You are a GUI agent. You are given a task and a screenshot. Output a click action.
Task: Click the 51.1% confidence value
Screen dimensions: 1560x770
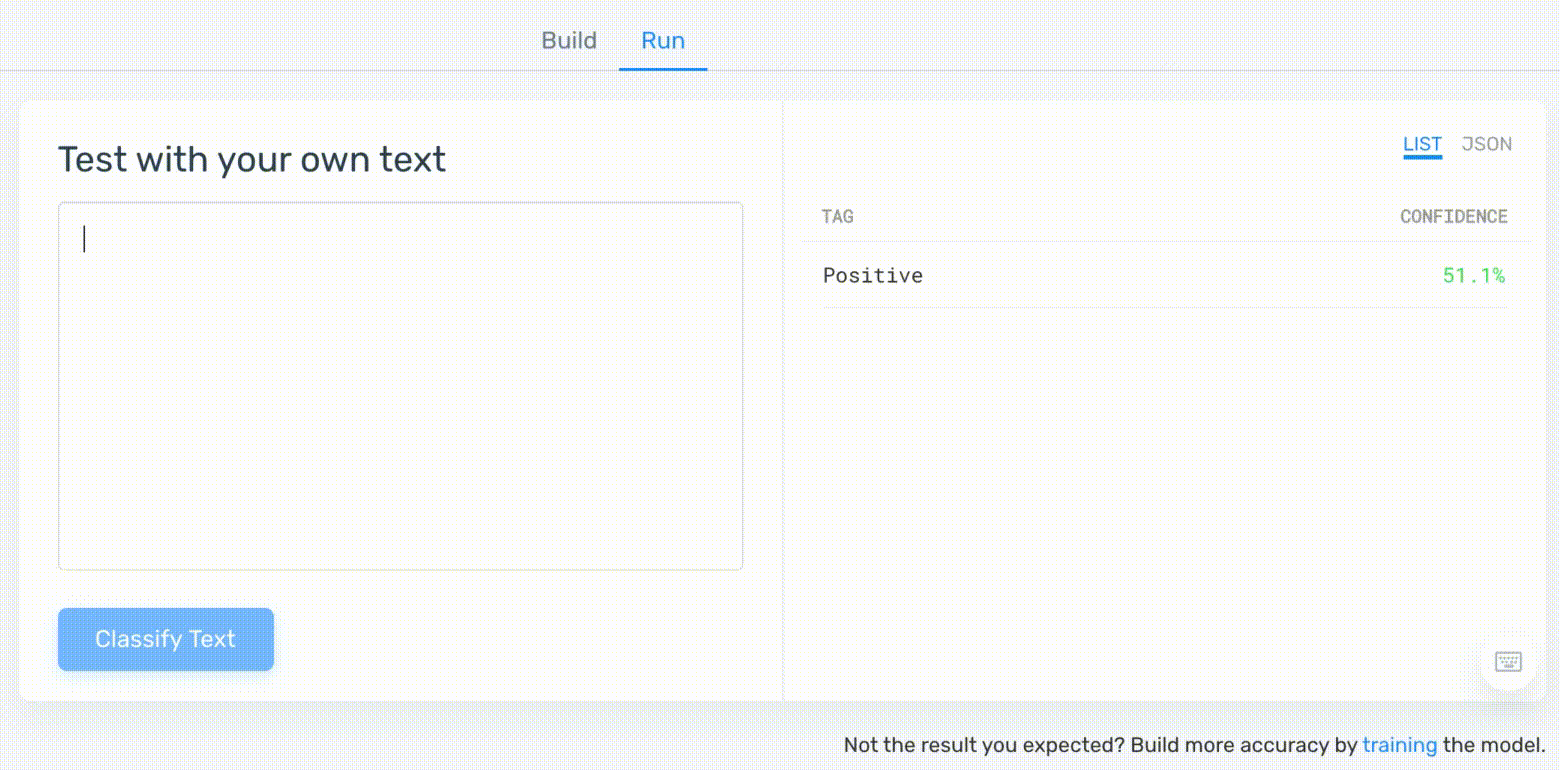coord(1473,276)
